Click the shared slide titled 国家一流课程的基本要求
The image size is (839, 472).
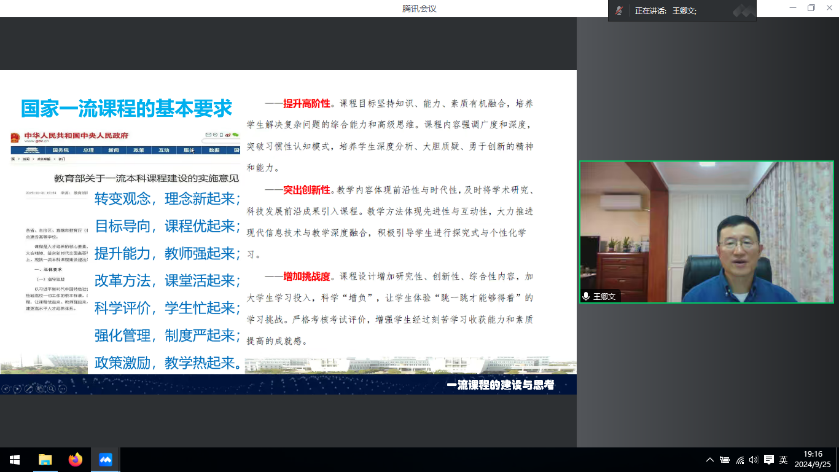(x=287, y=232)
